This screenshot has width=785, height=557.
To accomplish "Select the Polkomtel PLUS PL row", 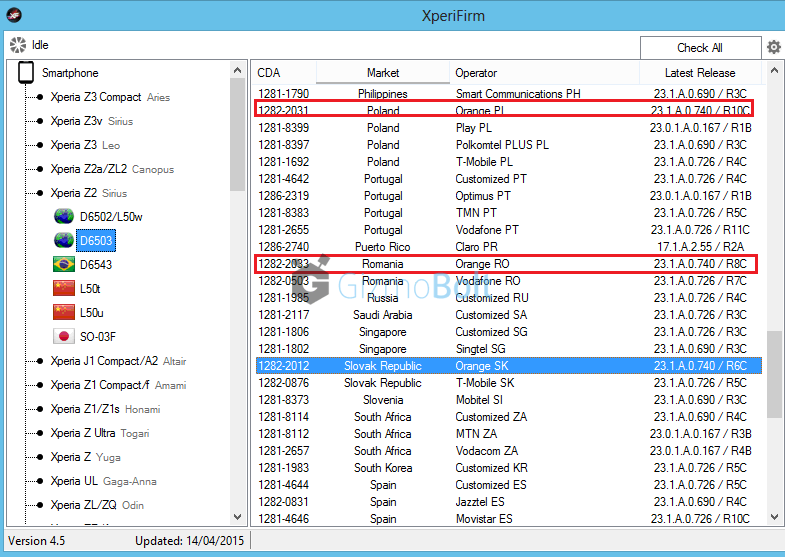I will pyautogui.click(x=509, y=145).
